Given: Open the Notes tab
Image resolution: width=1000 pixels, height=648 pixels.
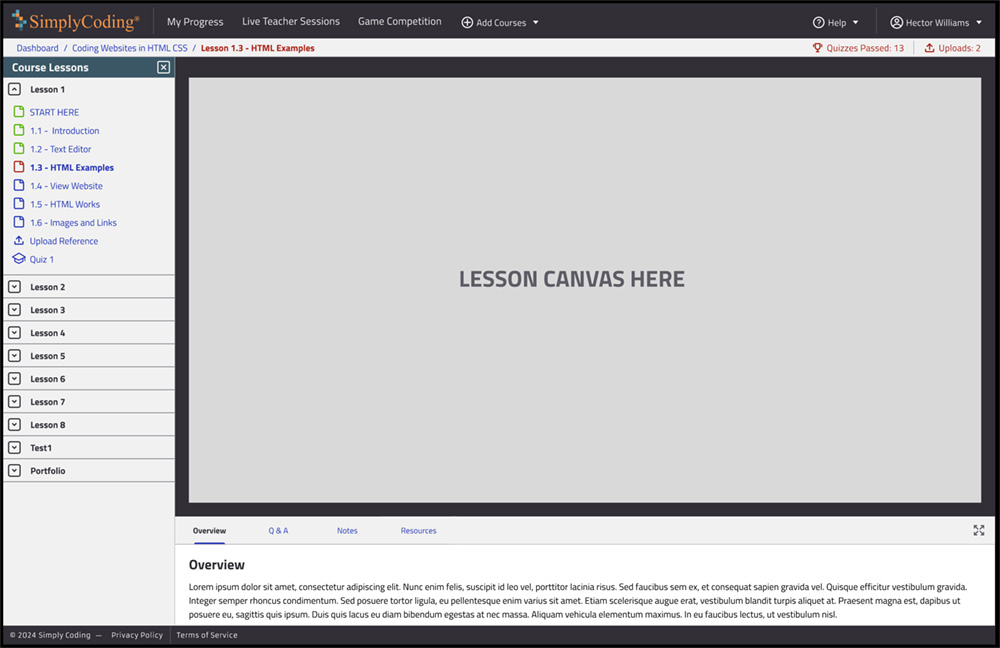Looking at the screenshot, I should [347, 531].
